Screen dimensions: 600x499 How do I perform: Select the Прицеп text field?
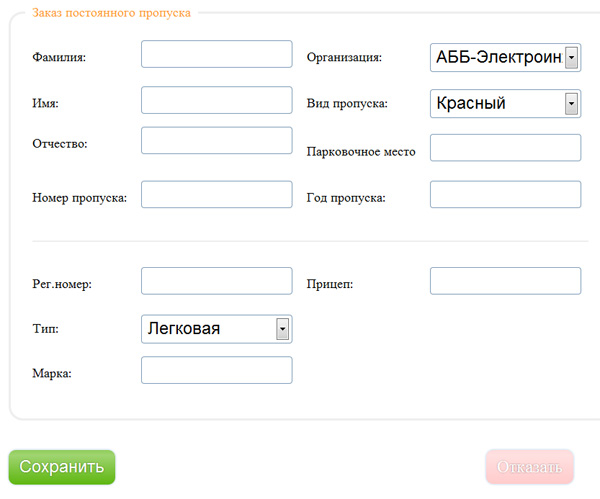tap(505, 281)
